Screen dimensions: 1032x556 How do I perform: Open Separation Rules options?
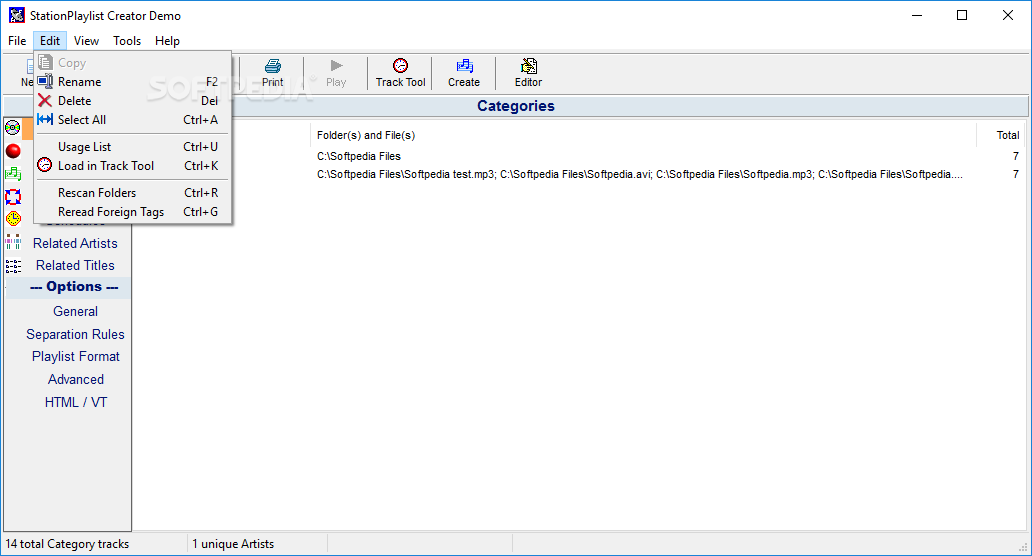76,334
